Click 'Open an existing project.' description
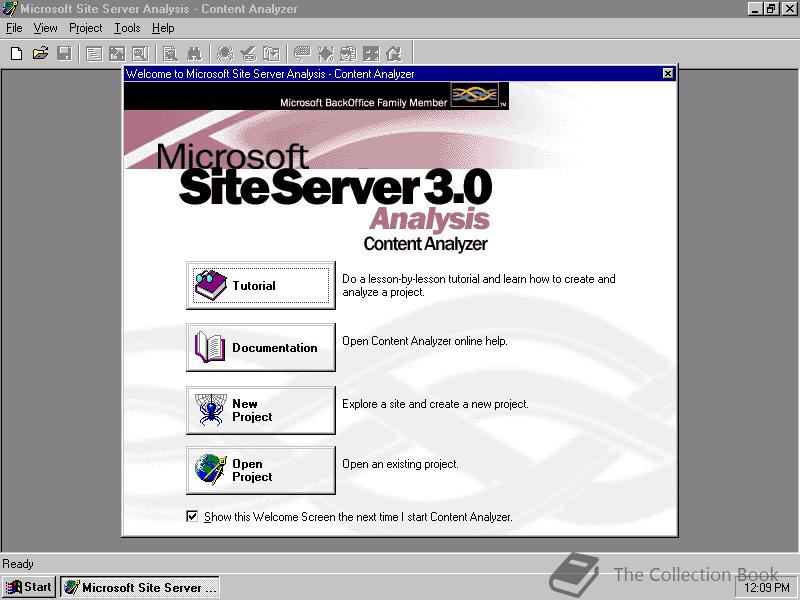800x600 pixels. (400, 464)
